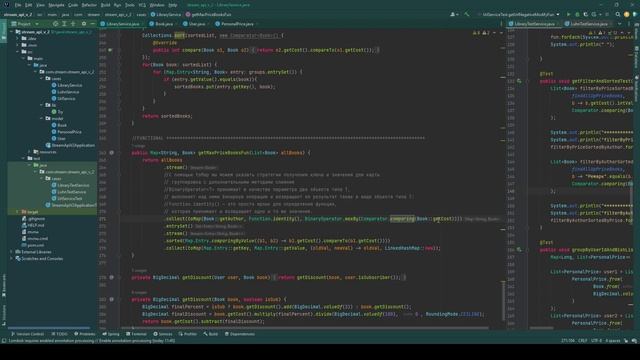Viewport: 640px width, 360px height.
Task: Open the View menu
Action: (40, 5)
